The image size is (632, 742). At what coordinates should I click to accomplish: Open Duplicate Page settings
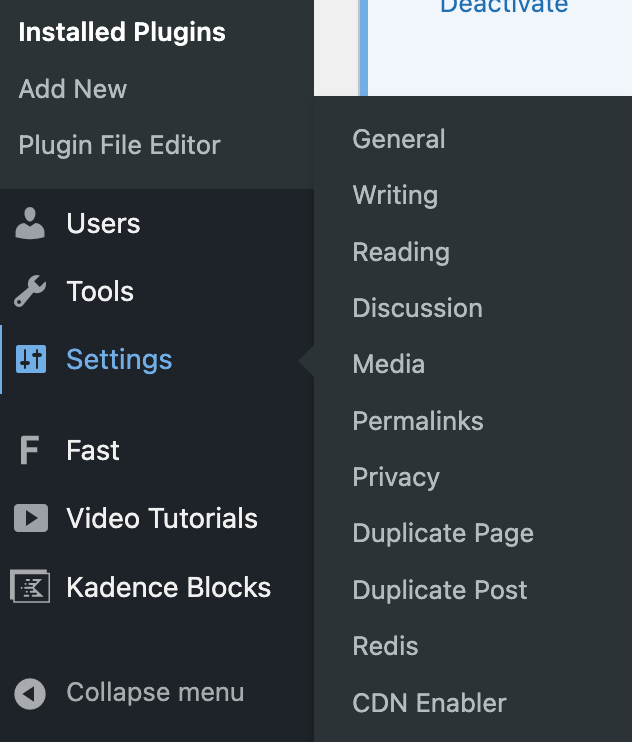[443, 534]
